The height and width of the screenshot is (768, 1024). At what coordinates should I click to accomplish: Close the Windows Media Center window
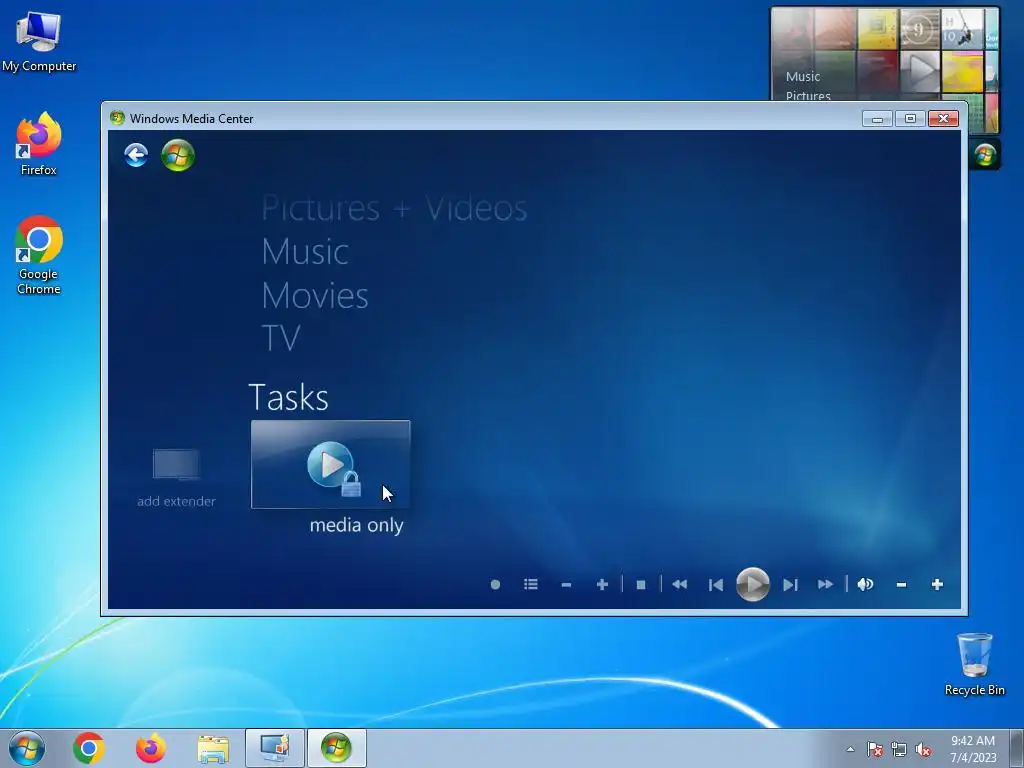(943, 119)
